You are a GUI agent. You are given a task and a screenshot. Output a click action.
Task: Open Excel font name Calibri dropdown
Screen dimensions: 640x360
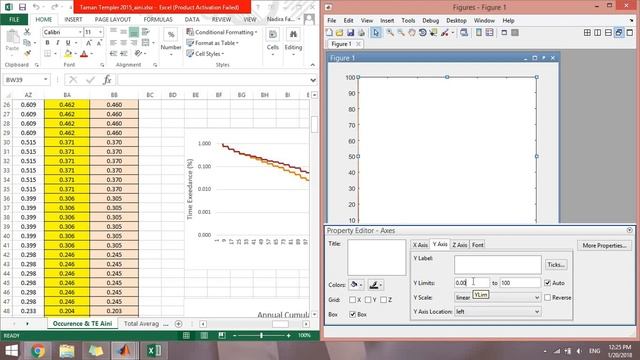click(x=80, y=32)
